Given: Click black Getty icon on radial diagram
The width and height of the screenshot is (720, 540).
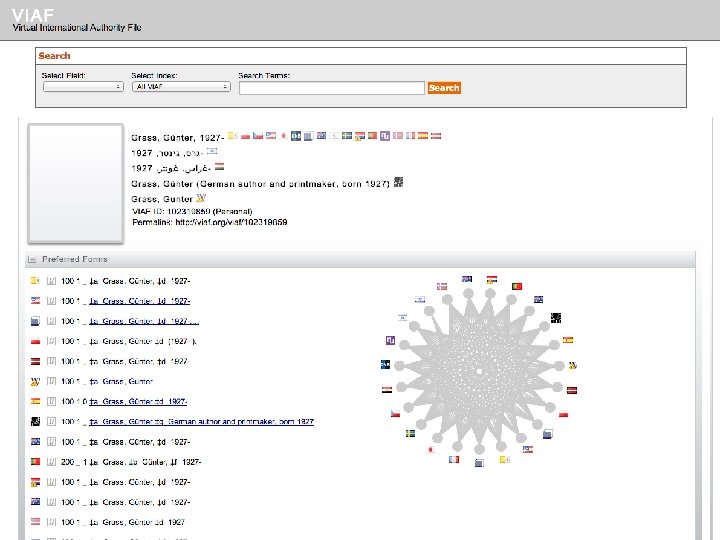Looking at the screenshot, I should [x=556, y=318].
